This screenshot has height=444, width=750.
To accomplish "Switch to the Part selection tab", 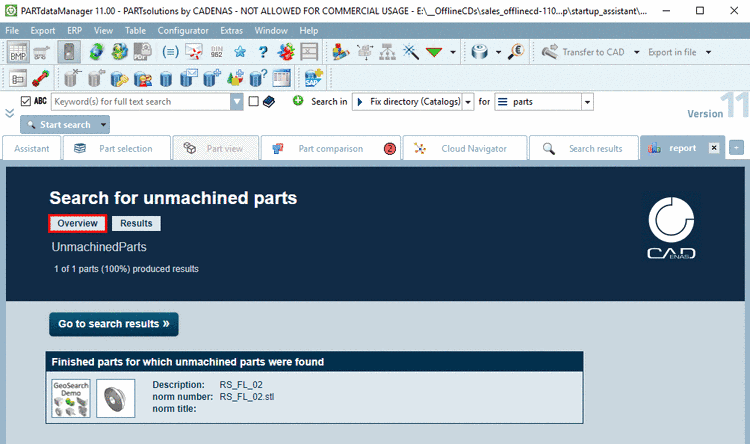I will [117, 148].
